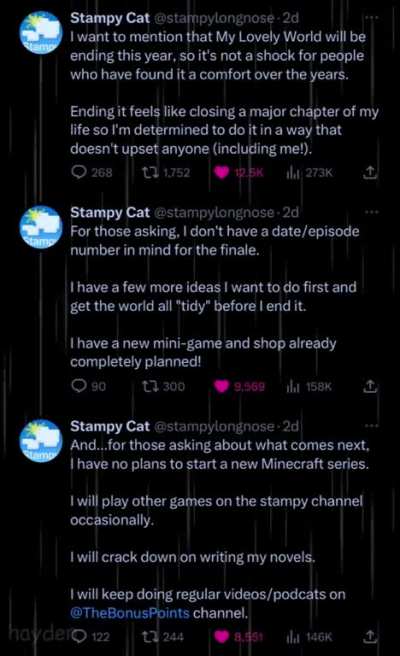Screen dimensions: 400x656
Task: Open more options on the second tweet
Action: [372, 212]
